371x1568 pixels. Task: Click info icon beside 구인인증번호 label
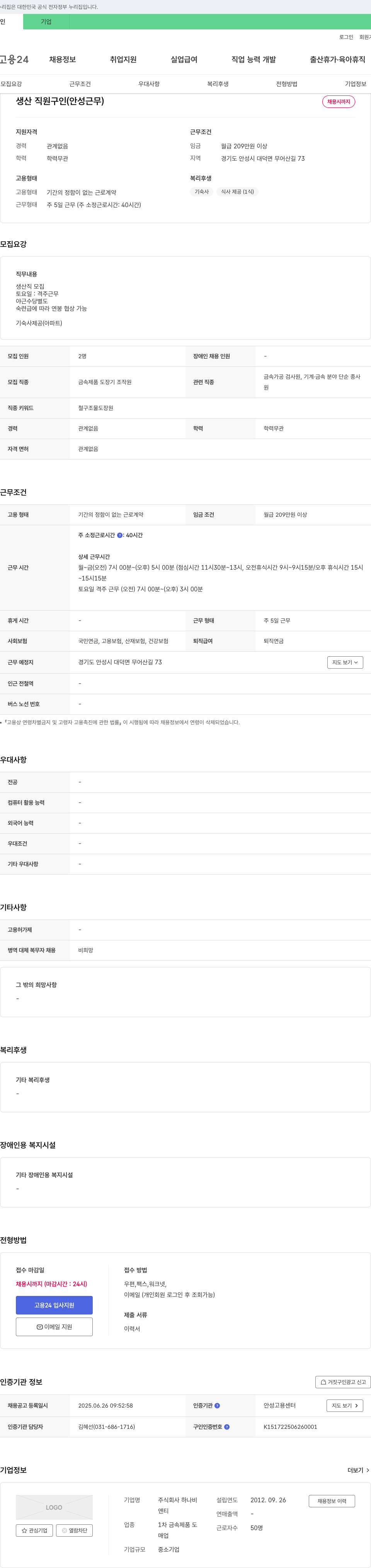[x=227, y=1427]
